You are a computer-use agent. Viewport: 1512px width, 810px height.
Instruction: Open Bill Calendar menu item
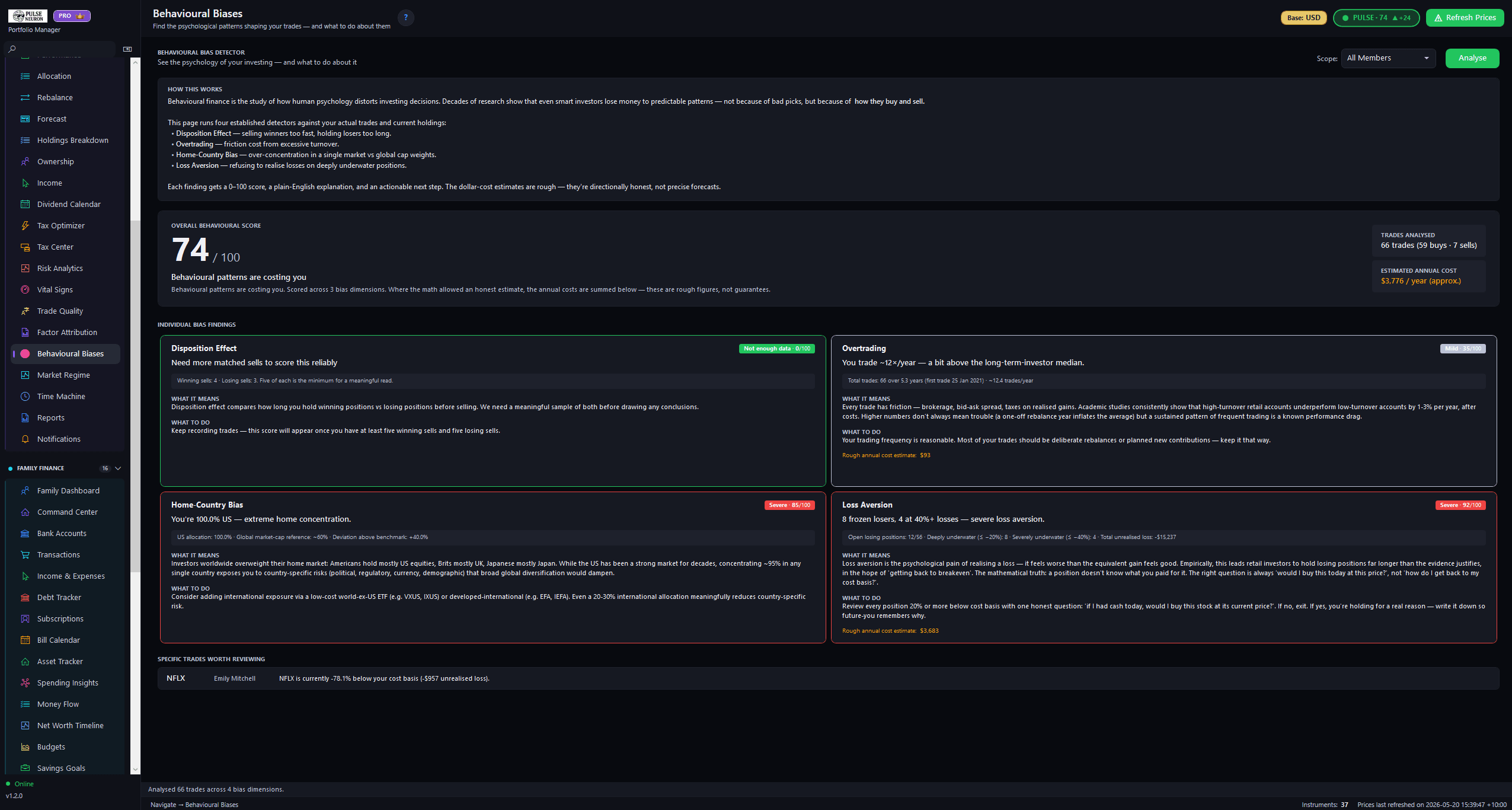tap(66, 640)
